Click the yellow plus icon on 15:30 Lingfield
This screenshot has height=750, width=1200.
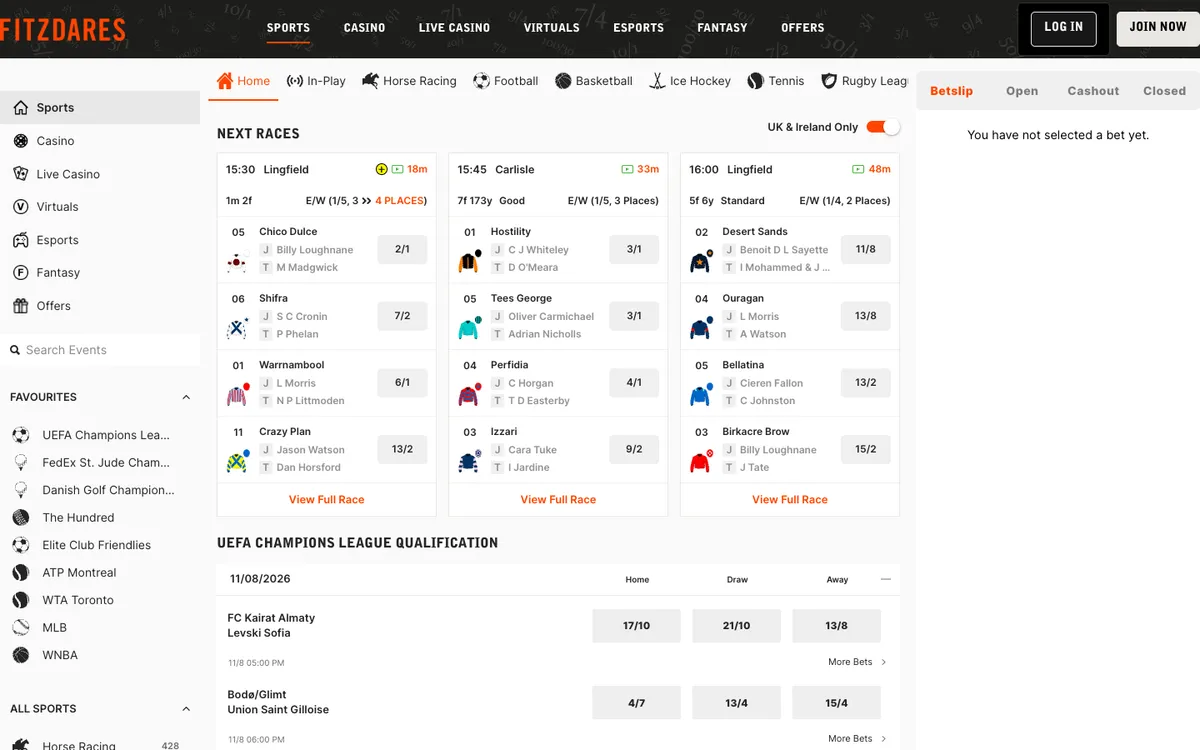click(381, 170)
